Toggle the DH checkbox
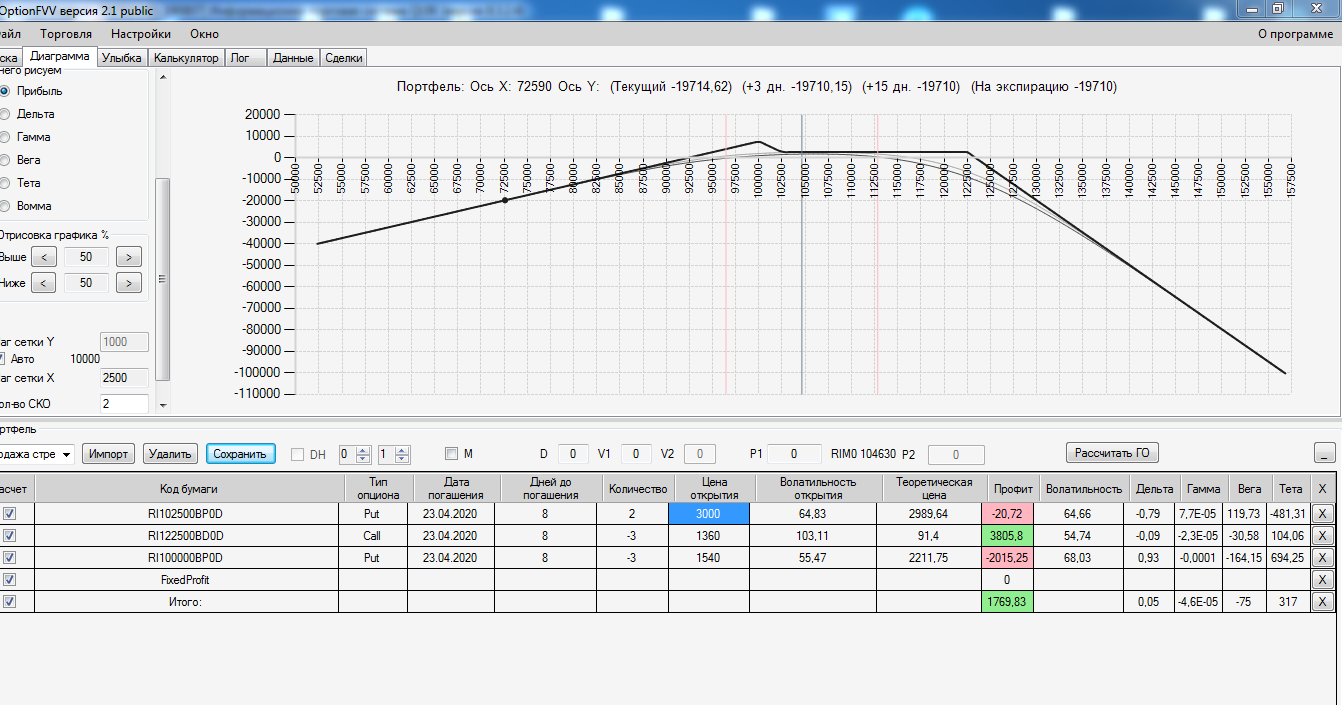The height and width of the screenshot is (705, 1342). pos(297,454)
